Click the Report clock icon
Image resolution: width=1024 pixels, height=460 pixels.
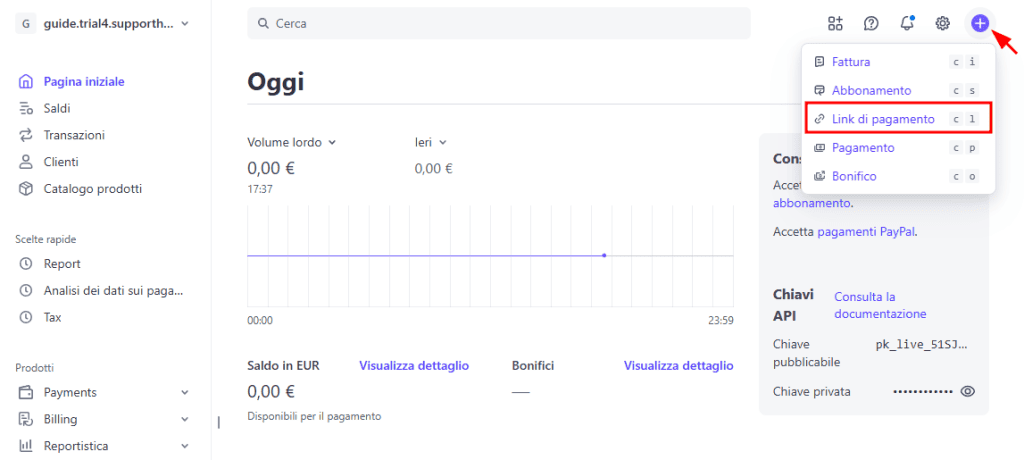pyautogui.click(x=25, y=264)
